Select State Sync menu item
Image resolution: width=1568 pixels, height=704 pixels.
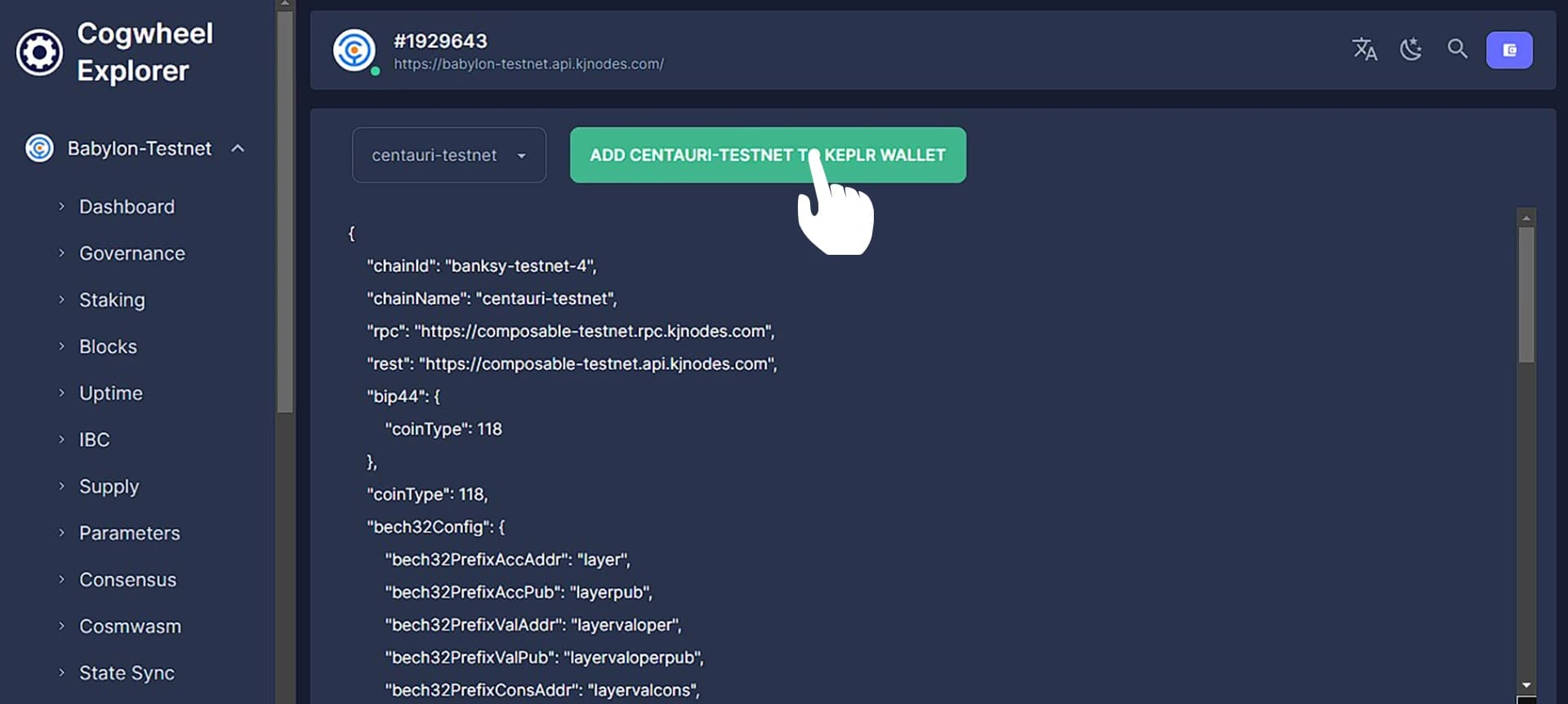coord(127,672)
